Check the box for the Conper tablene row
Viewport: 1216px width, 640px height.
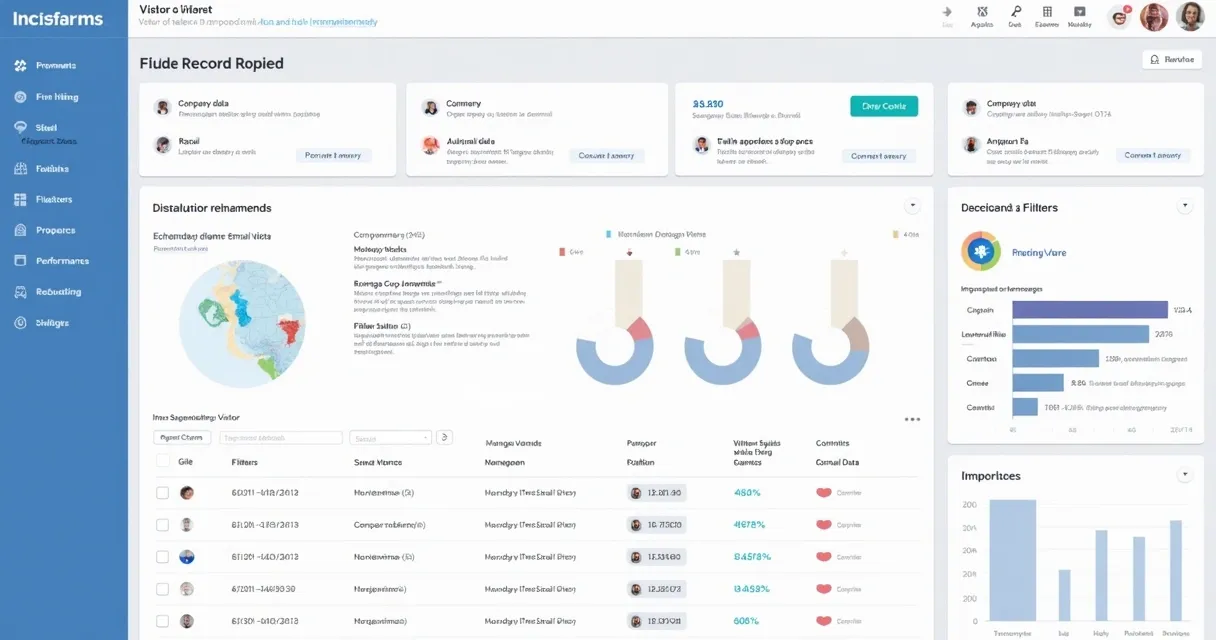tap(162, 524)
